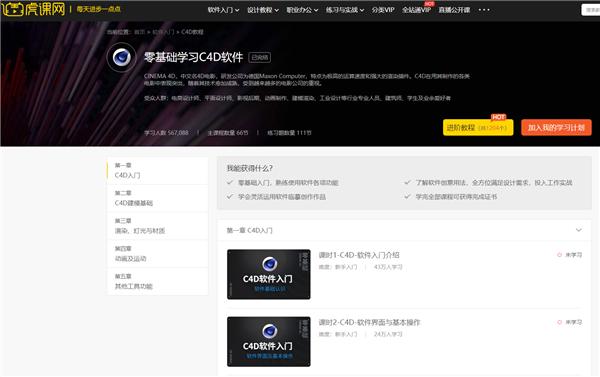Select 第三章 渲染、灯光与材质 in the sidebar

pos(158,226)
